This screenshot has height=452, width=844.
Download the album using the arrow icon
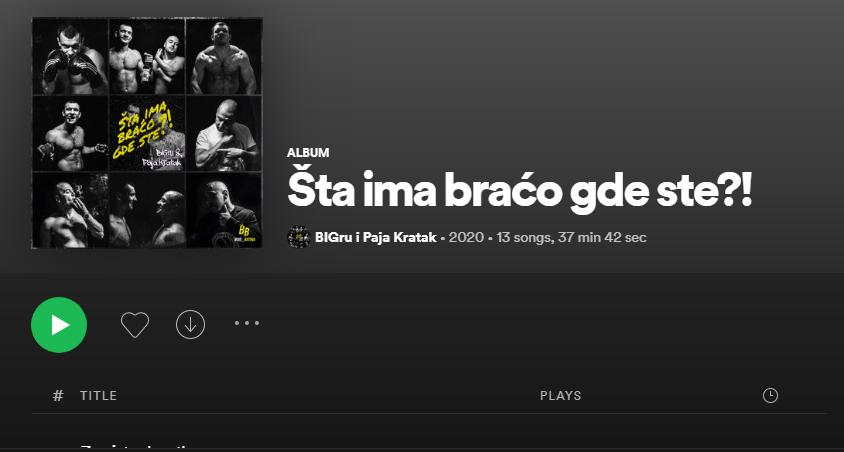click(x=191, y=324)
